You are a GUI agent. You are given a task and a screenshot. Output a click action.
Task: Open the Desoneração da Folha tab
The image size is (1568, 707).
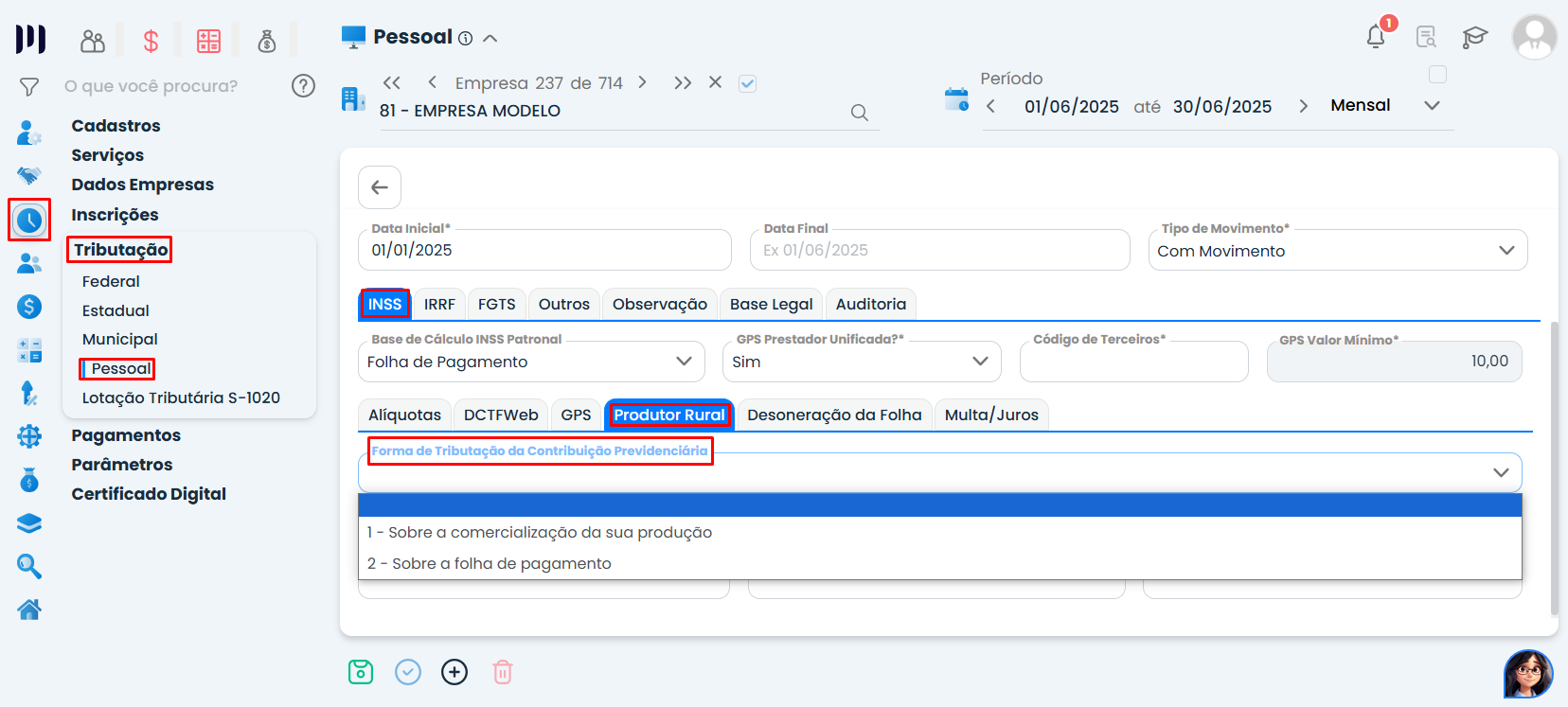pyautogui.click(x=833, y=415)
